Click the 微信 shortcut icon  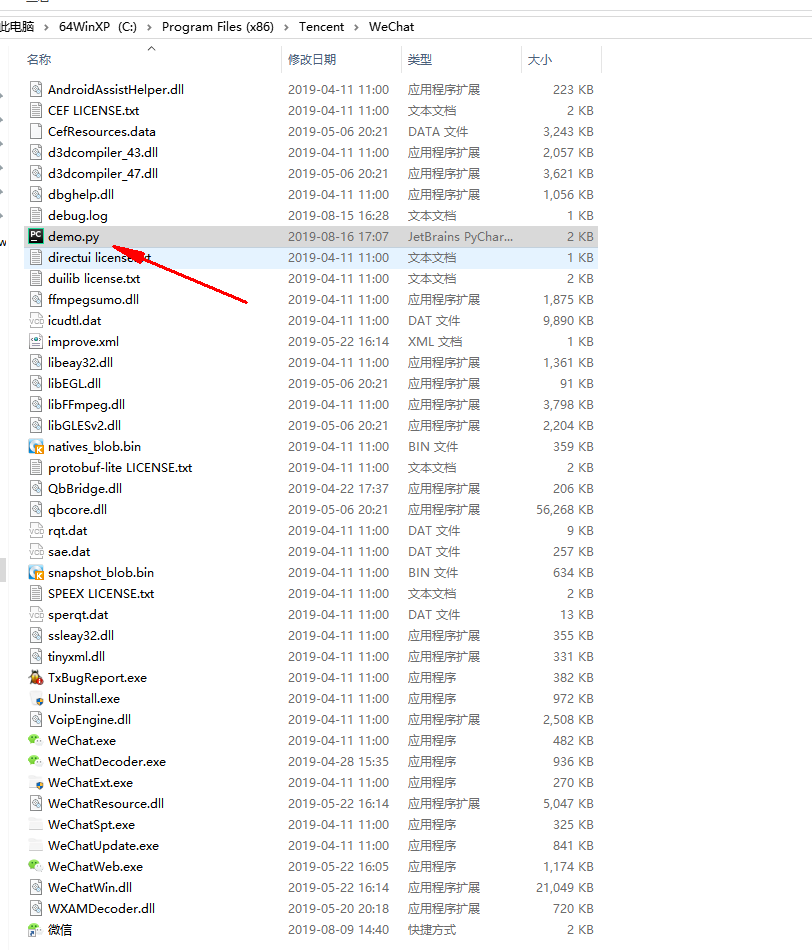point(36,929)
